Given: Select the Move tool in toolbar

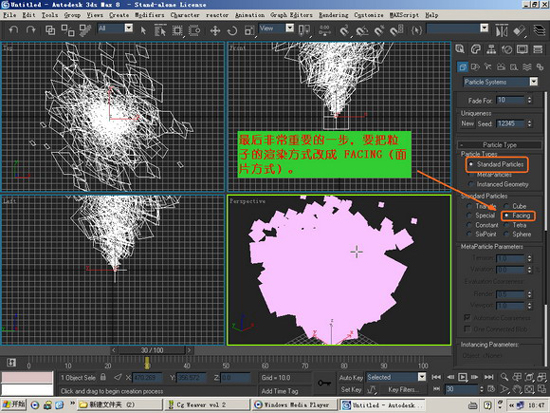Looking at the screenshot, I should pos(215,31).
